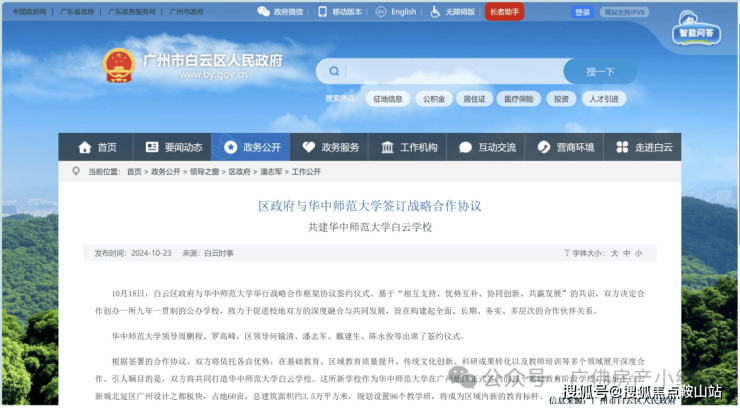Open the 走进白云 navigation tab
This screenshot has width=740, height=408.
coord(642,147)
